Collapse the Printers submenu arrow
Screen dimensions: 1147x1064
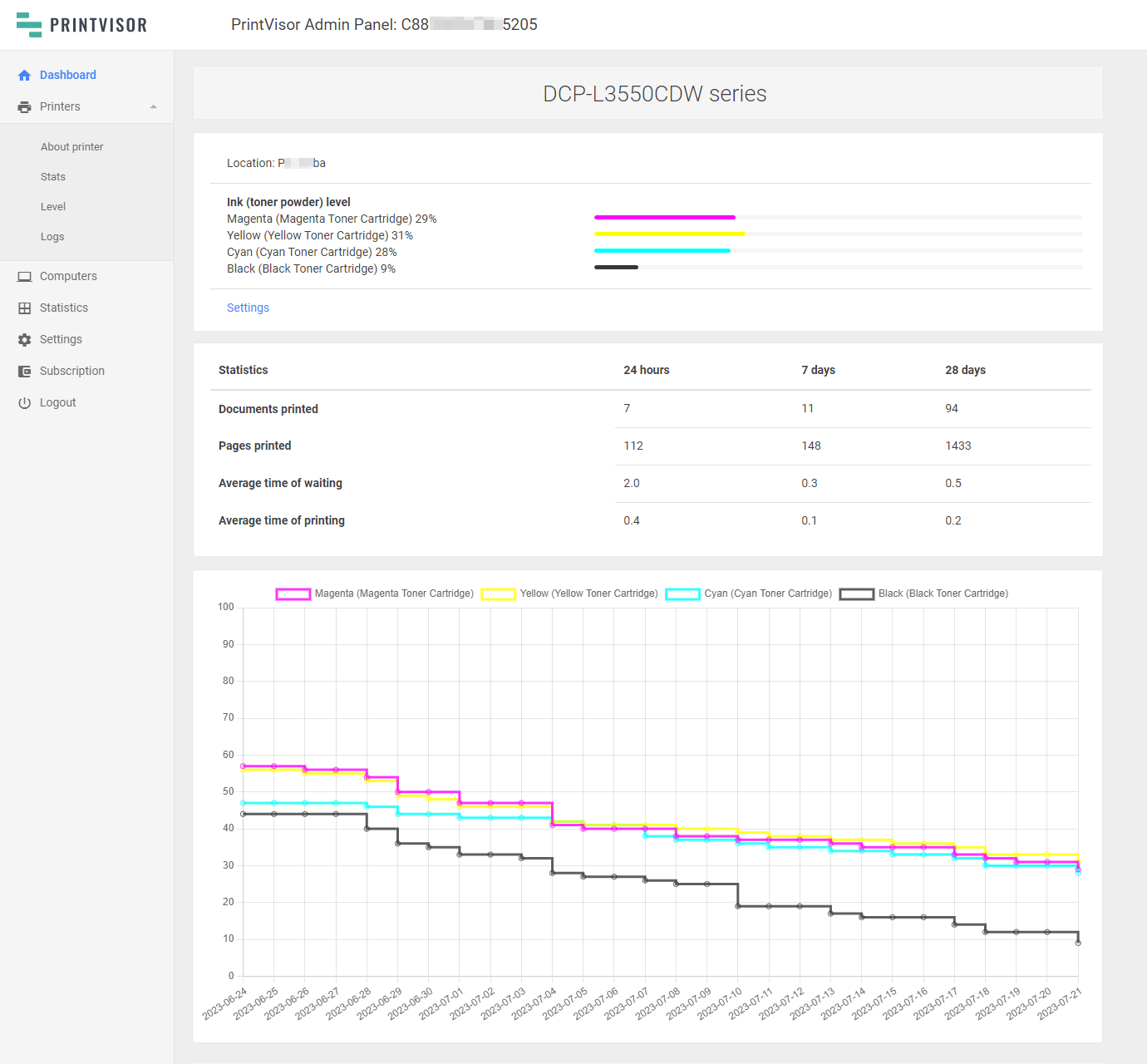[x=154, y=107]
